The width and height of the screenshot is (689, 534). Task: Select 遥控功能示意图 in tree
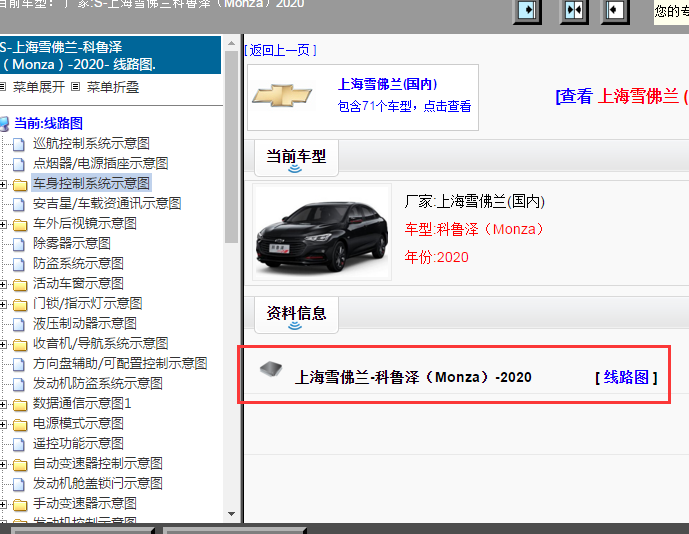point(78,443)
